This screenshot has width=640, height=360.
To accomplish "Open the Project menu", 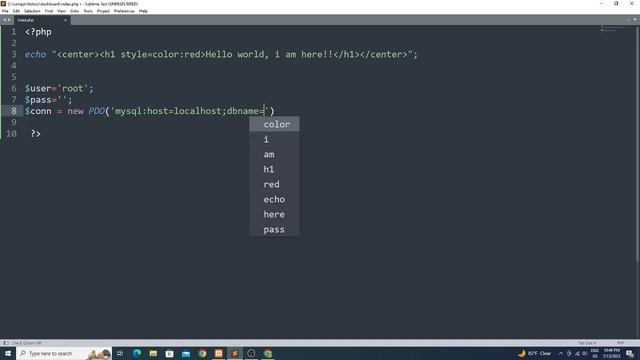I will tap(103, 11).
